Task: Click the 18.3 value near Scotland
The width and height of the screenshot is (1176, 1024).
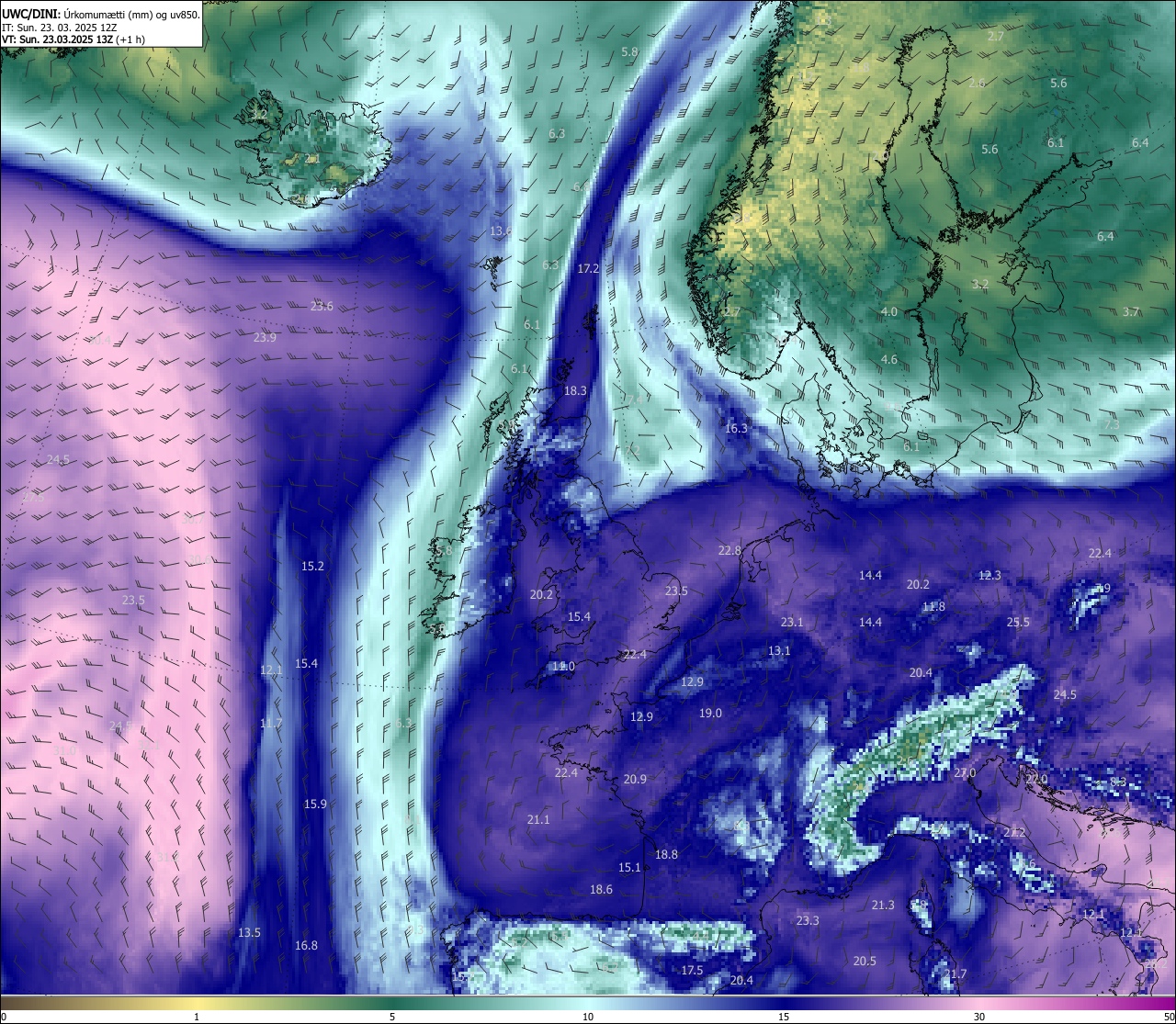Action: pyautogui.click(x=575, y=390)
